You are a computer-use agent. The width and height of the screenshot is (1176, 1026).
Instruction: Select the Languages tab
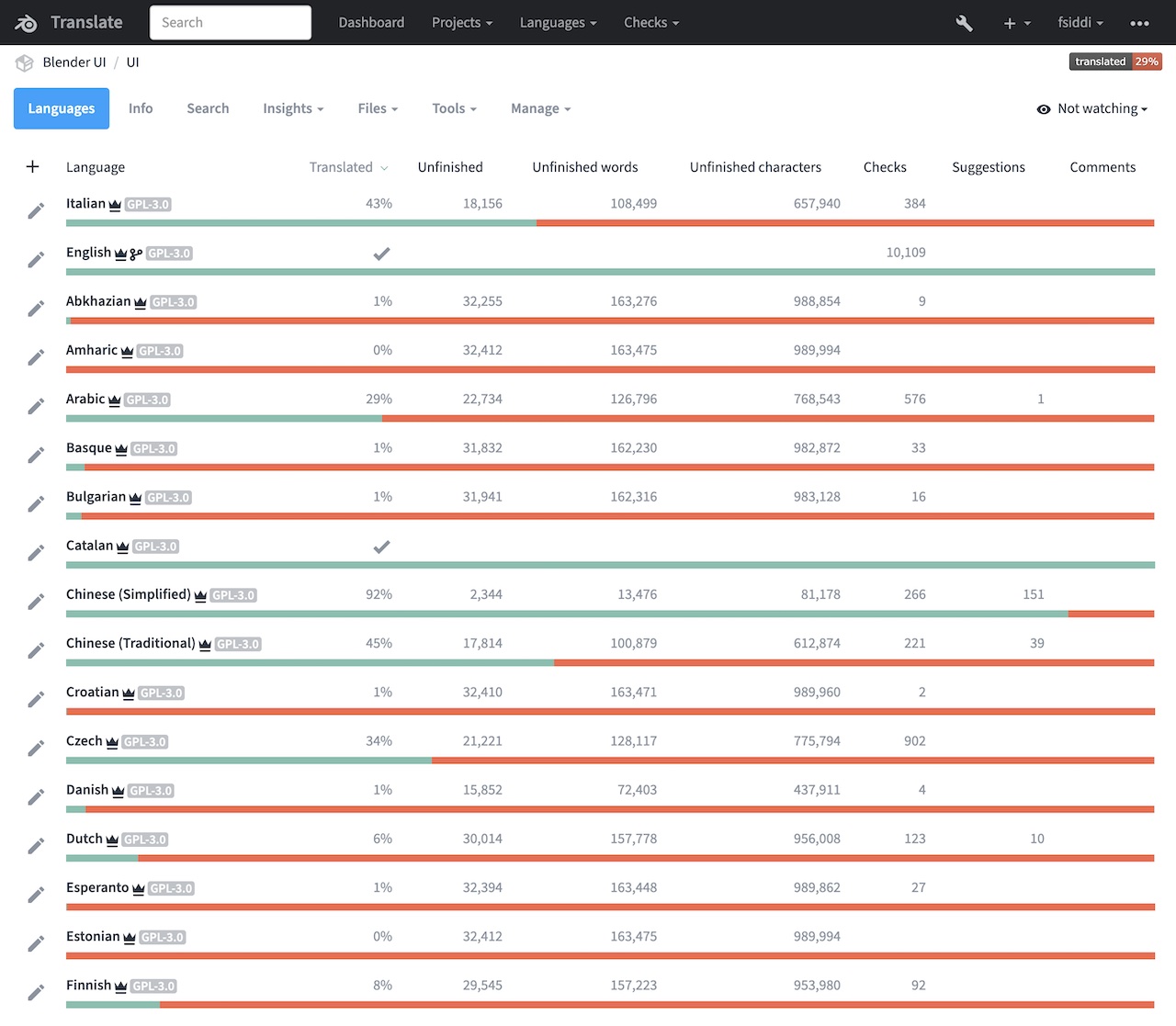pos(62,108)
